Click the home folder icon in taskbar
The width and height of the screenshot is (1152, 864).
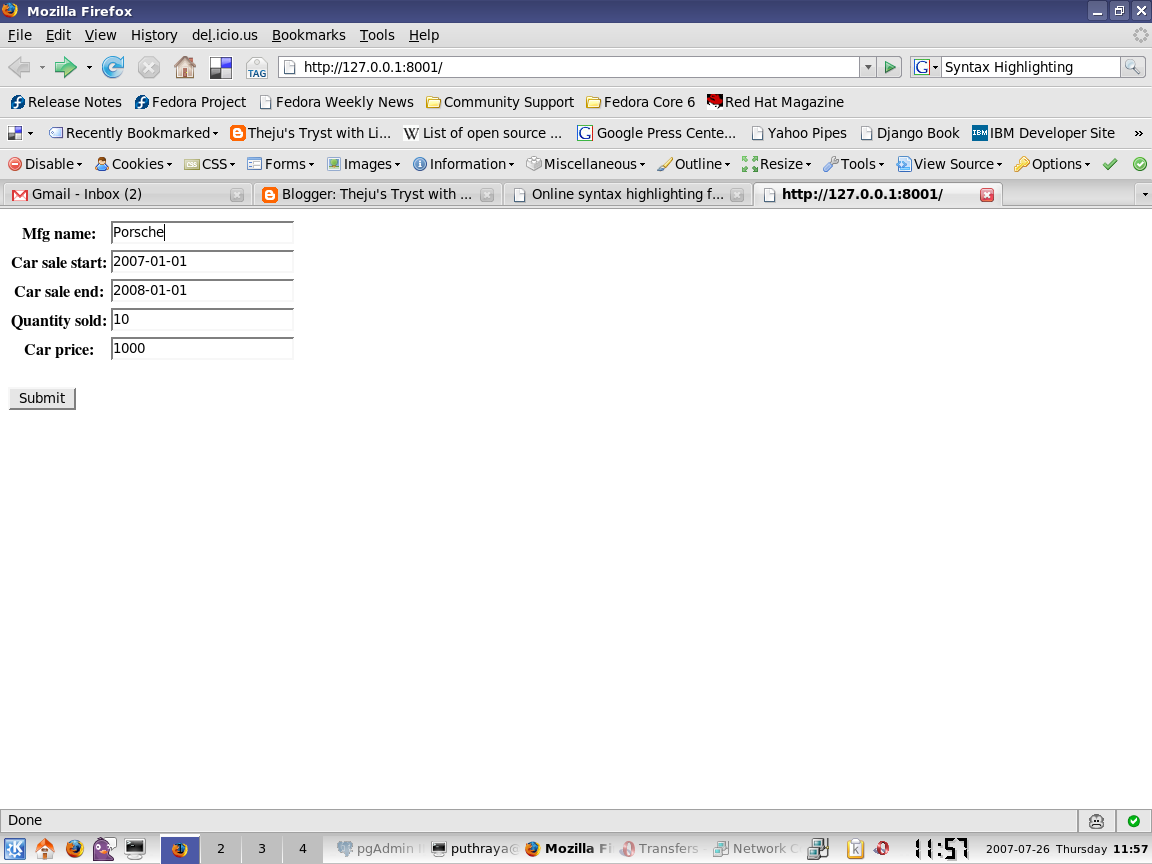coord(45,849)
